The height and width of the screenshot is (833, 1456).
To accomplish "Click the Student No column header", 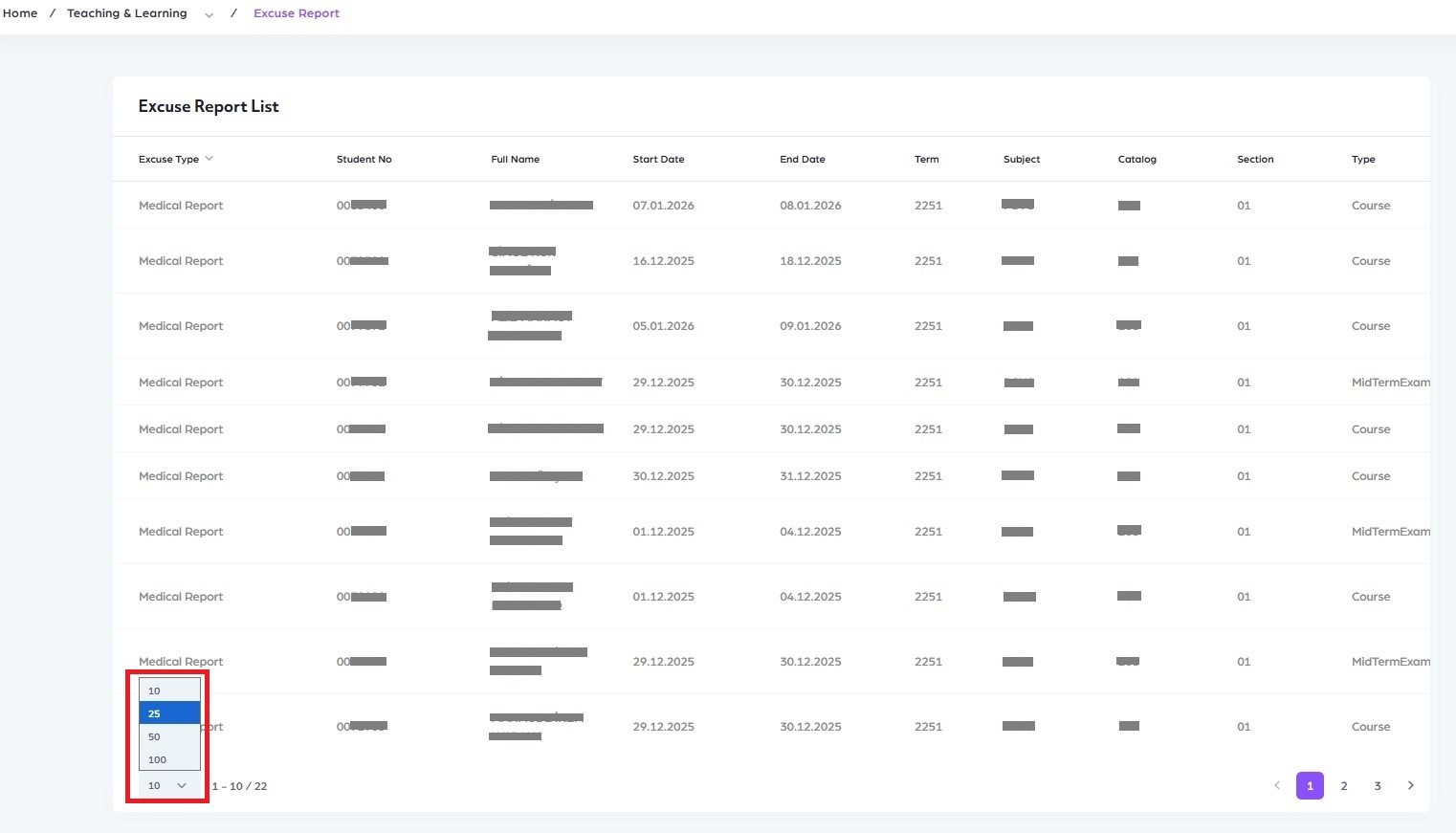I will pyautogui.click(x=364, y=159).
